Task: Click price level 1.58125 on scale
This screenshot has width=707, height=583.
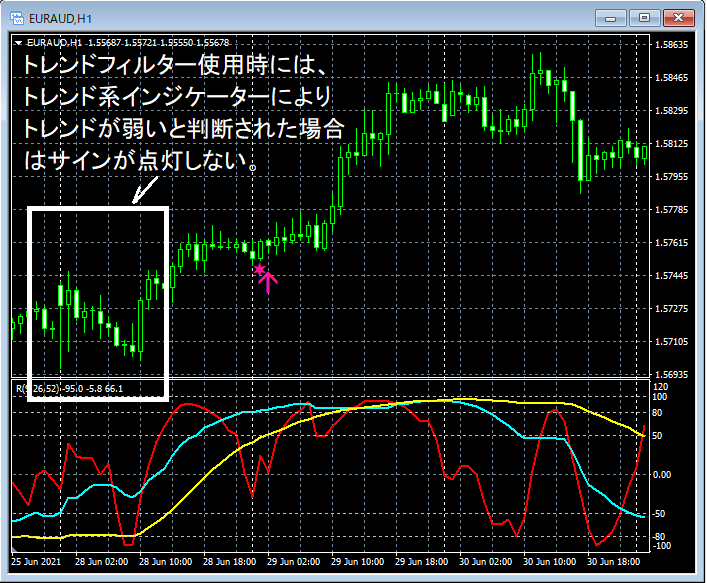Action: coord(671,143)
